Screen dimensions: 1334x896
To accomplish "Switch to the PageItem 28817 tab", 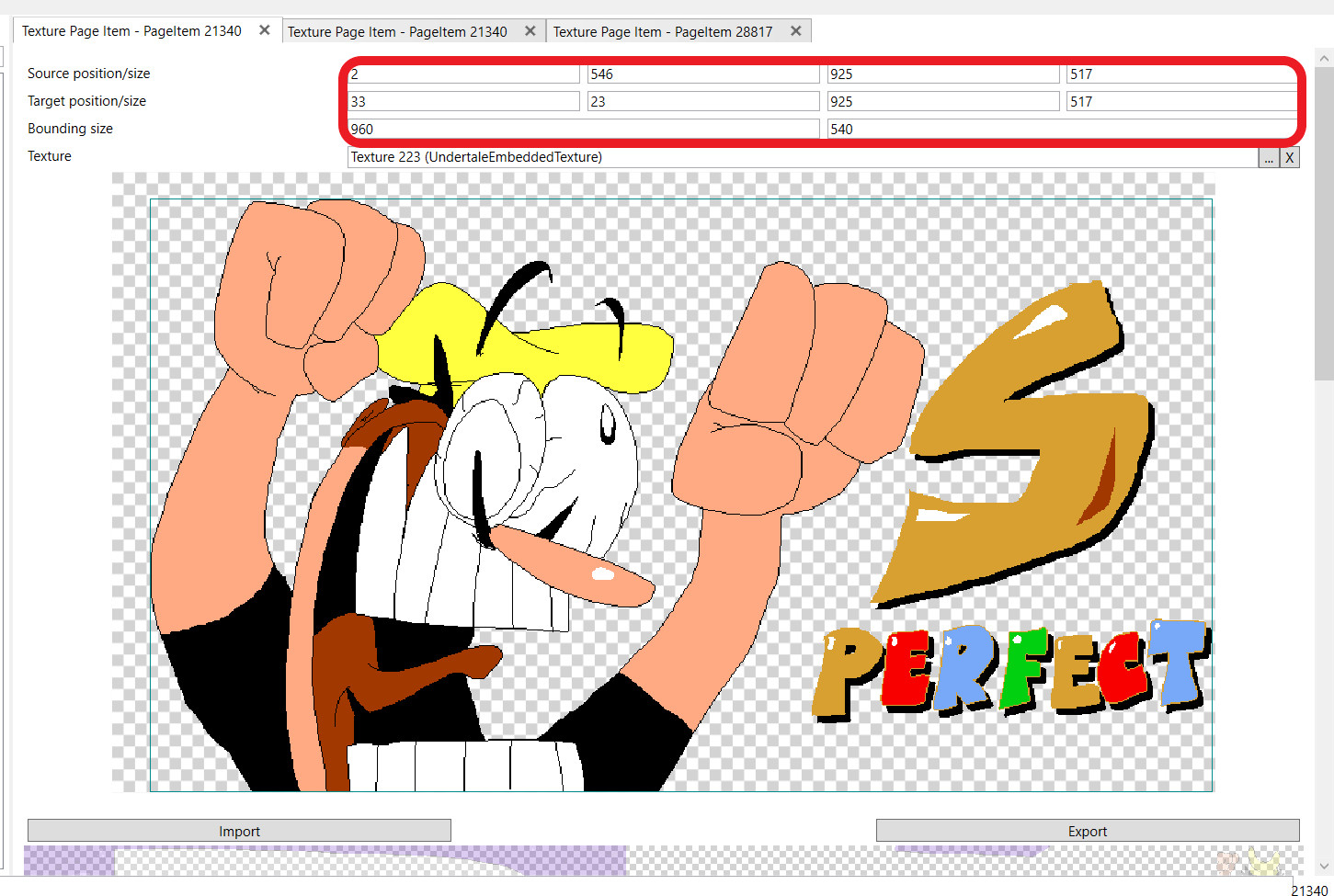I will click(662, 31).
